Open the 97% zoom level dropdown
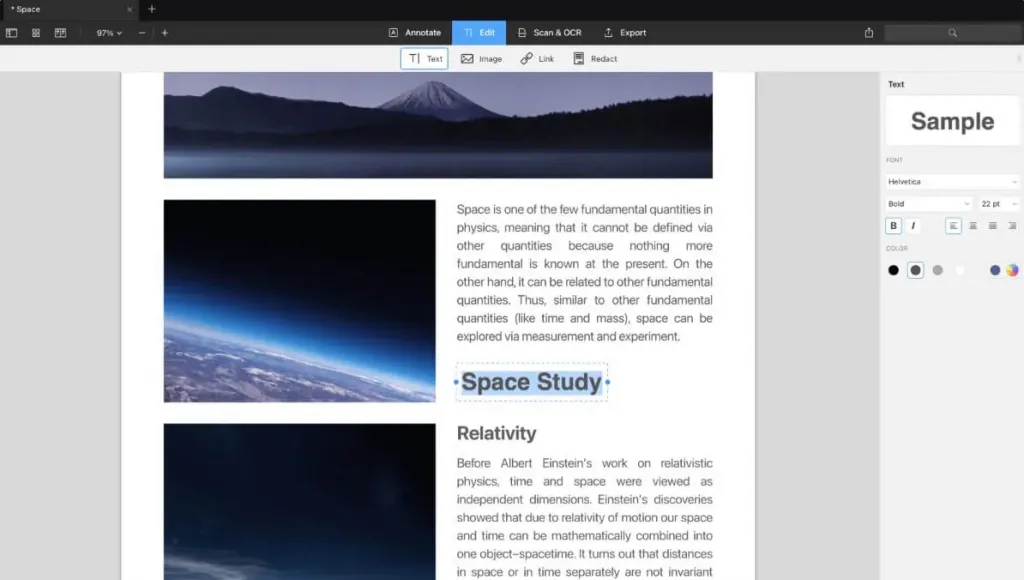 (x=109, y=33)
